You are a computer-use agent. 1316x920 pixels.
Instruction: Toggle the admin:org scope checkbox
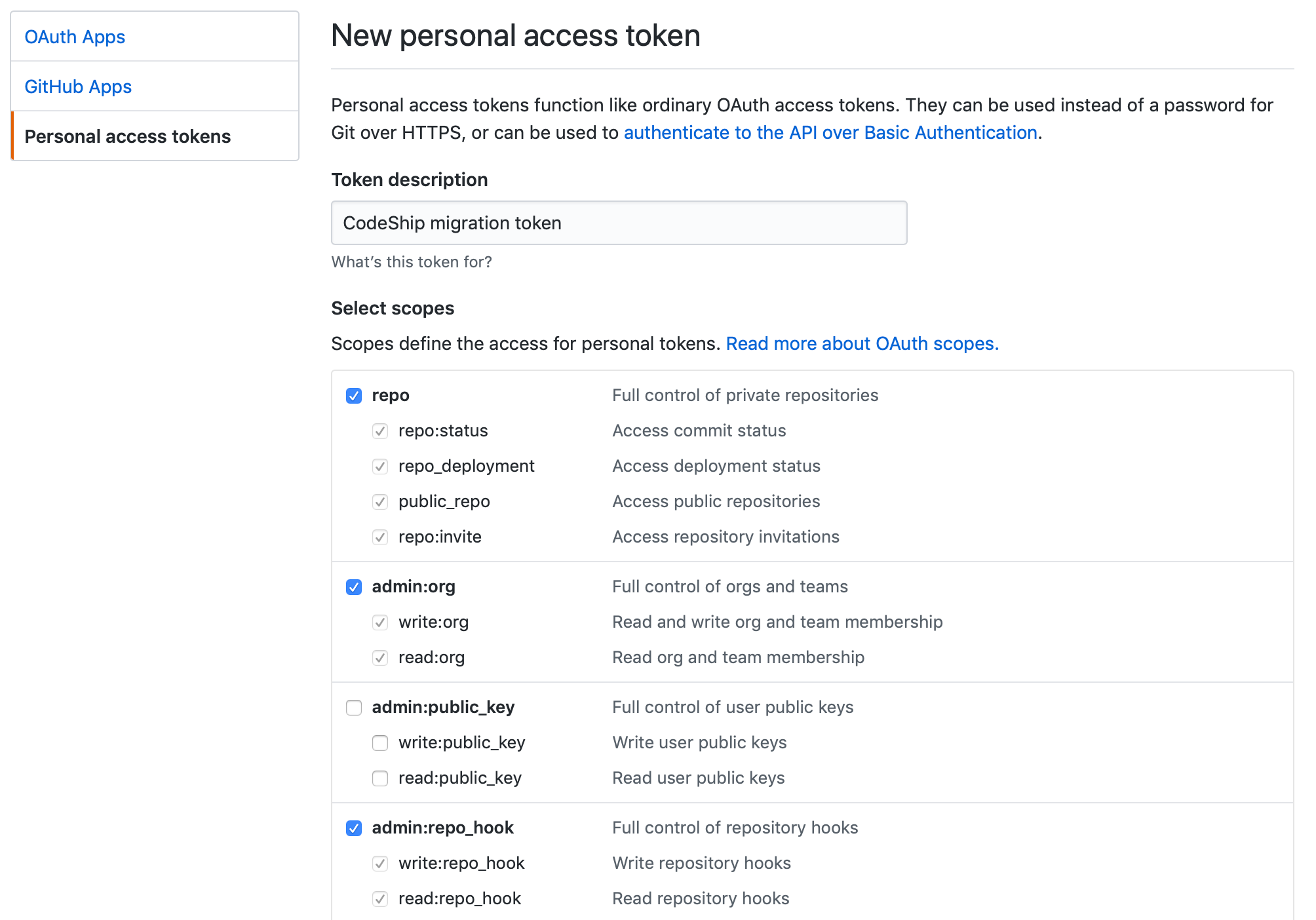coord(354,587)
